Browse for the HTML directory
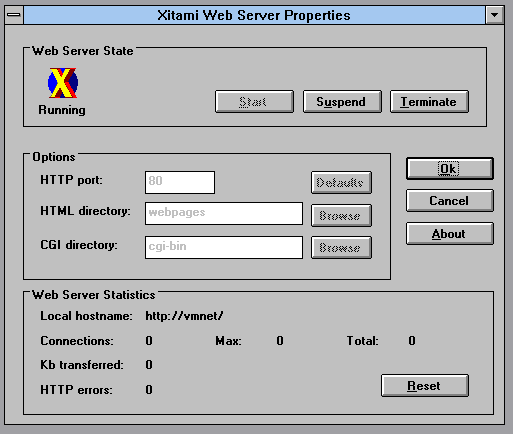This screenshot has width=513, height=434. (341, 215)
